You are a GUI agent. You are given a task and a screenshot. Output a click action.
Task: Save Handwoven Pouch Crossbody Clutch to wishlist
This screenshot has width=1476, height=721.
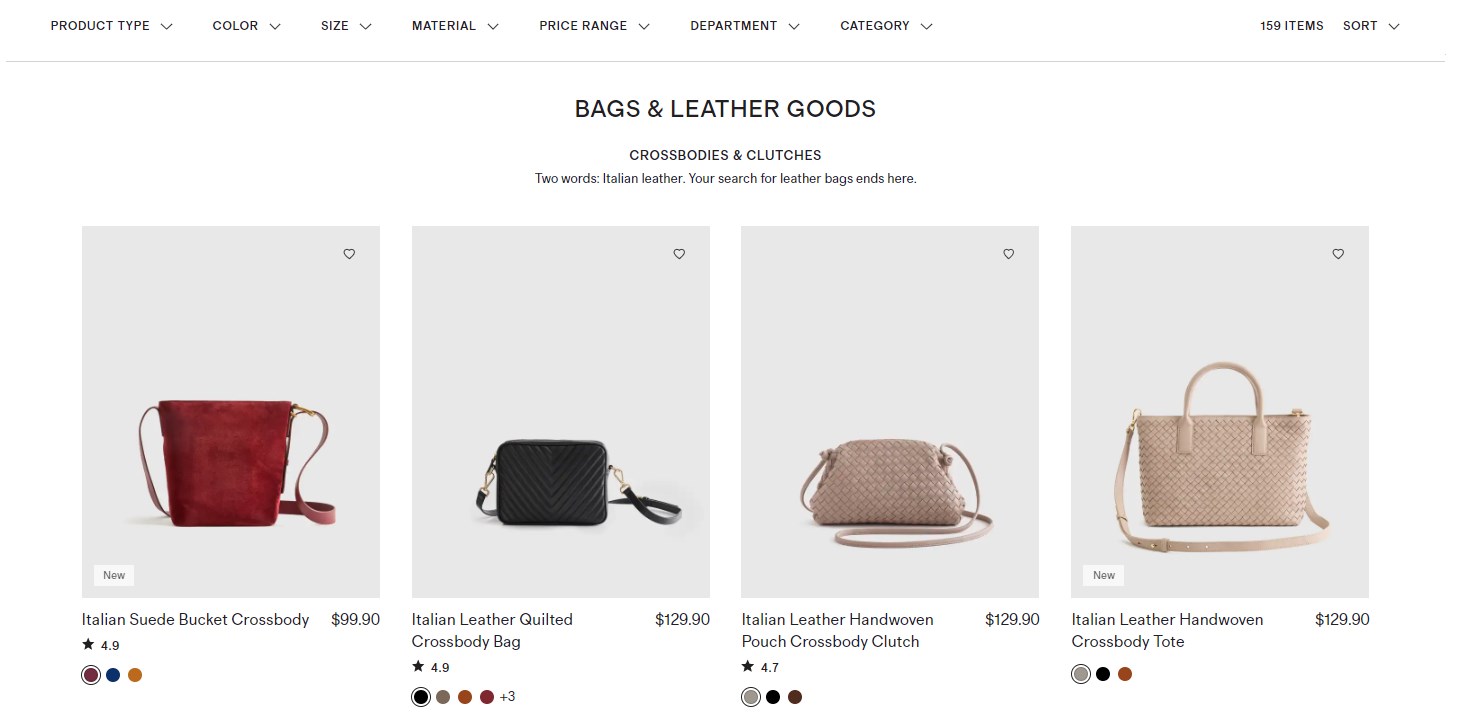[x=1008, y=254]
